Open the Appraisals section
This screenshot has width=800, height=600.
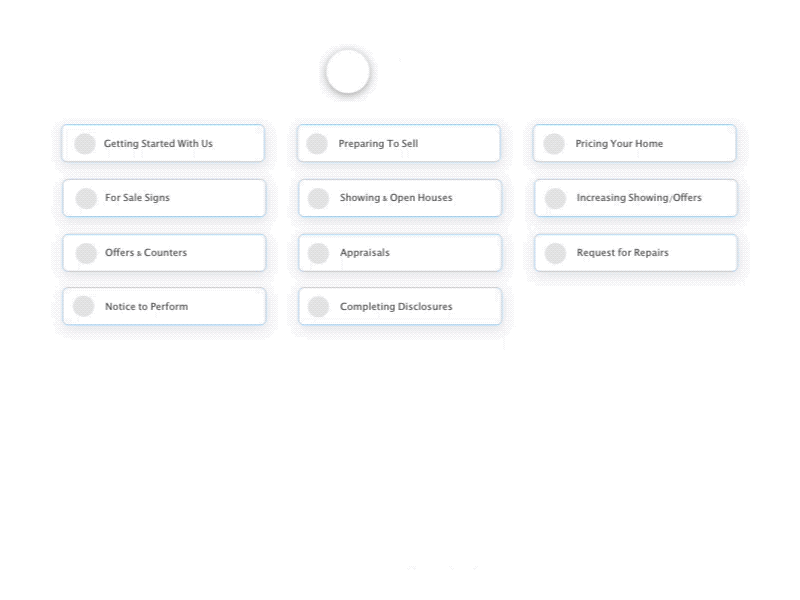click(x=398, y=253)
